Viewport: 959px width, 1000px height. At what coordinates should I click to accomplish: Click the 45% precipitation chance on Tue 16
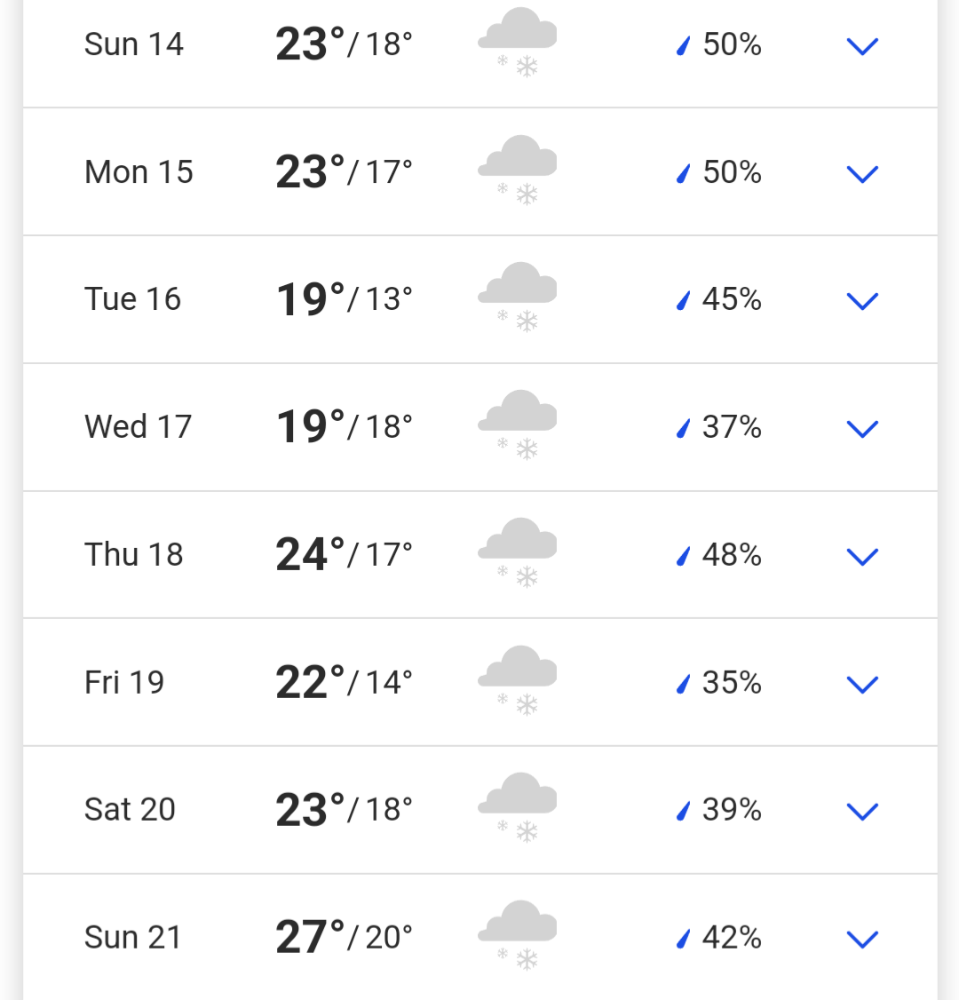point(731,298)
